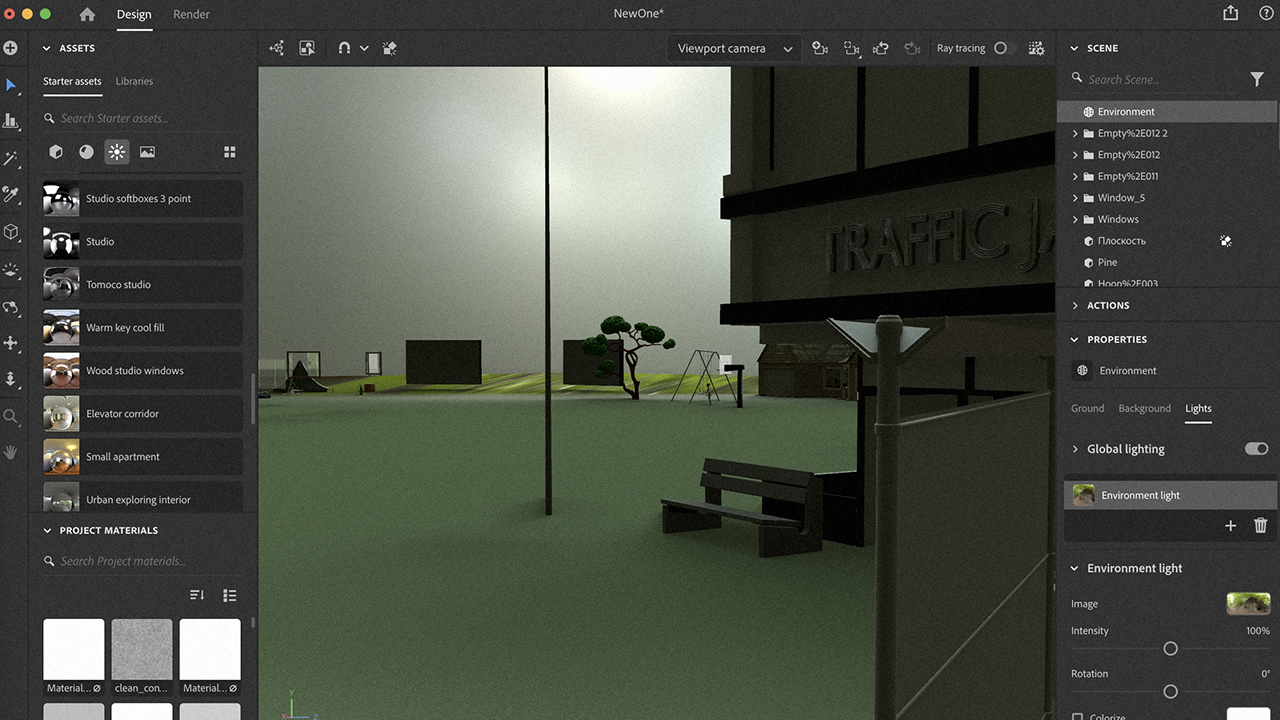The image size is (1280, 720).
Task: Toggle Ray tracing switch
Action: coord(1002,48)
